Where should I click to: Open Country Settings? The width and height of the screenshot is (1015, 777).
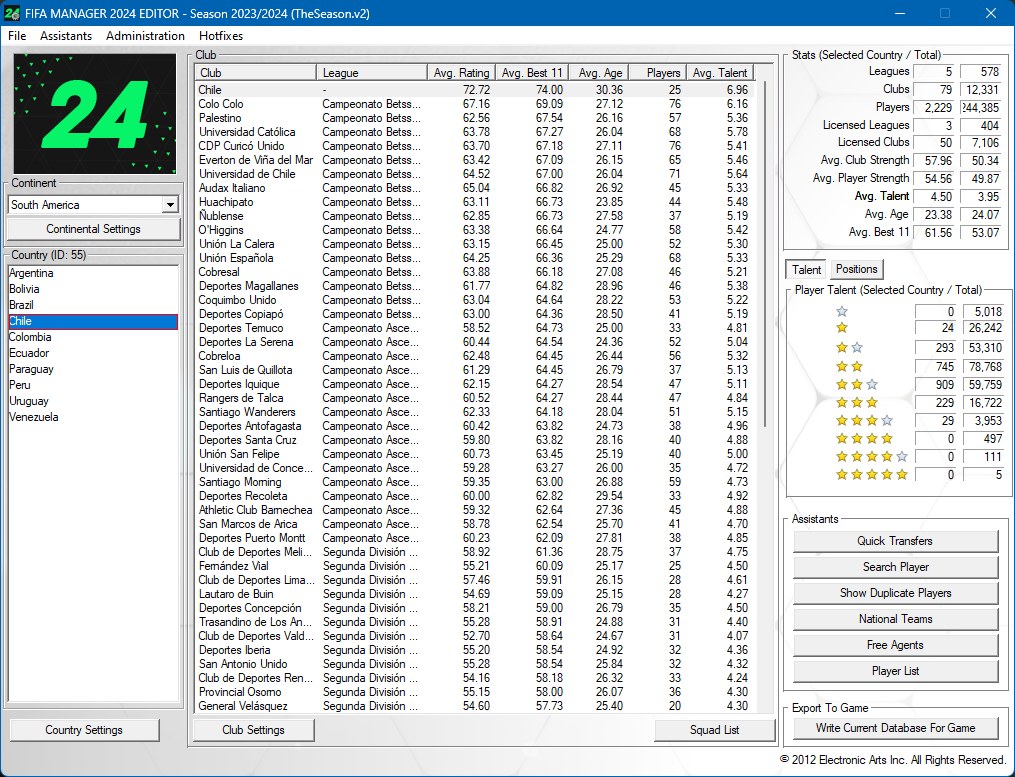pyautogui.click(x=84, y=730)
